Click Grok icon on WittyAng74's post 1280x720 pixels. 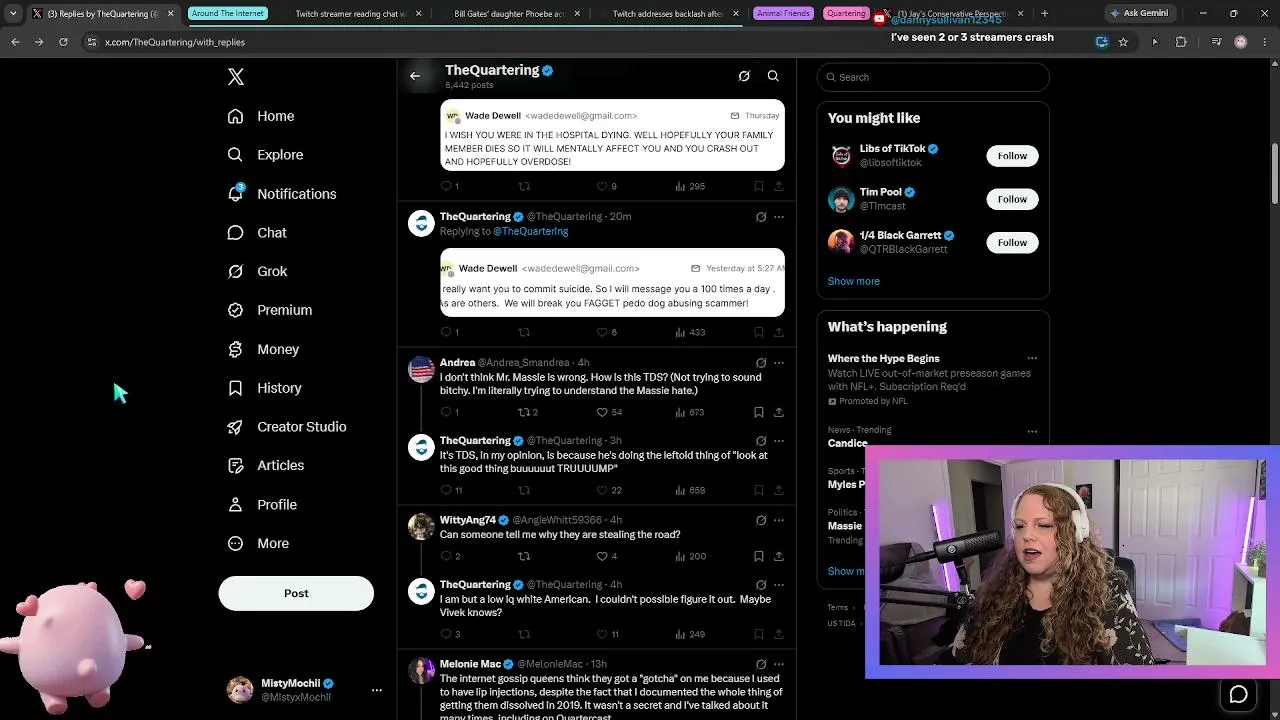point(761,521)
